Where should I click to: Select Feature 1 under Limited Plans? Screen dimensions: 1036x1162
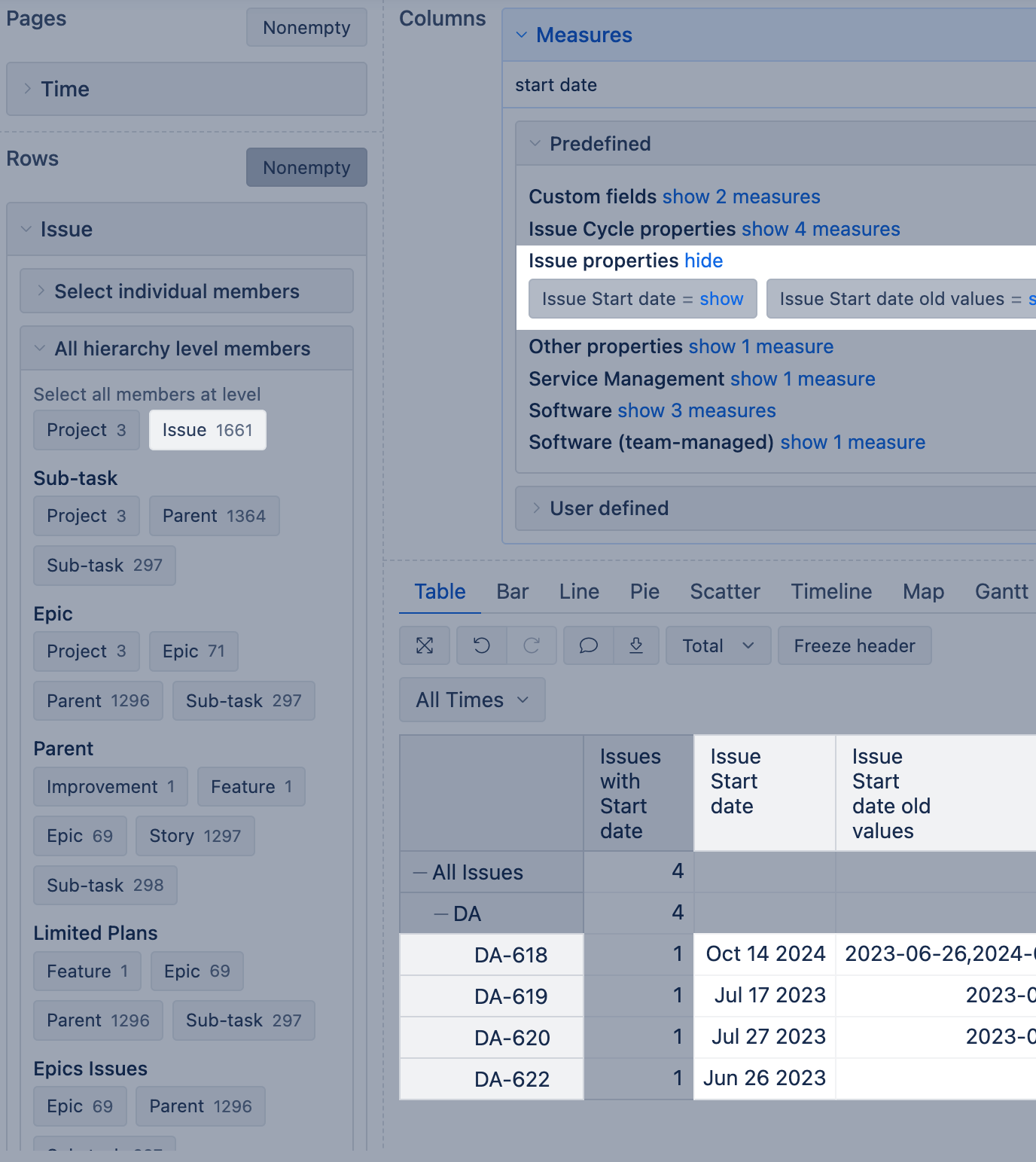(87, 971)
